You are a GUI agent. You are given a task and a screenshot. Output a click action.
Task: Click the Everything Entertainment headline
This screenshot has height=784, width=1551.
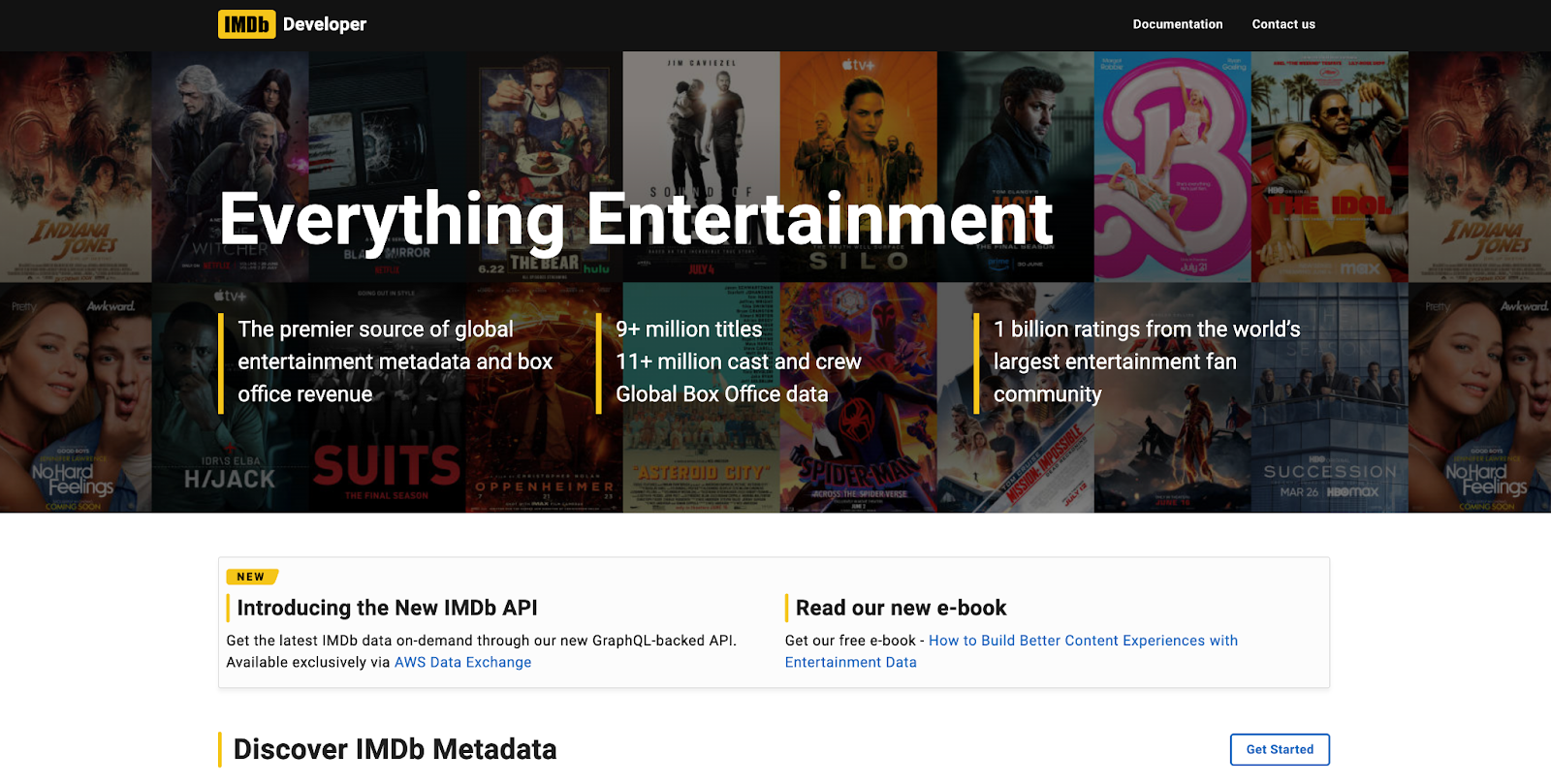[x=636, y=219]
